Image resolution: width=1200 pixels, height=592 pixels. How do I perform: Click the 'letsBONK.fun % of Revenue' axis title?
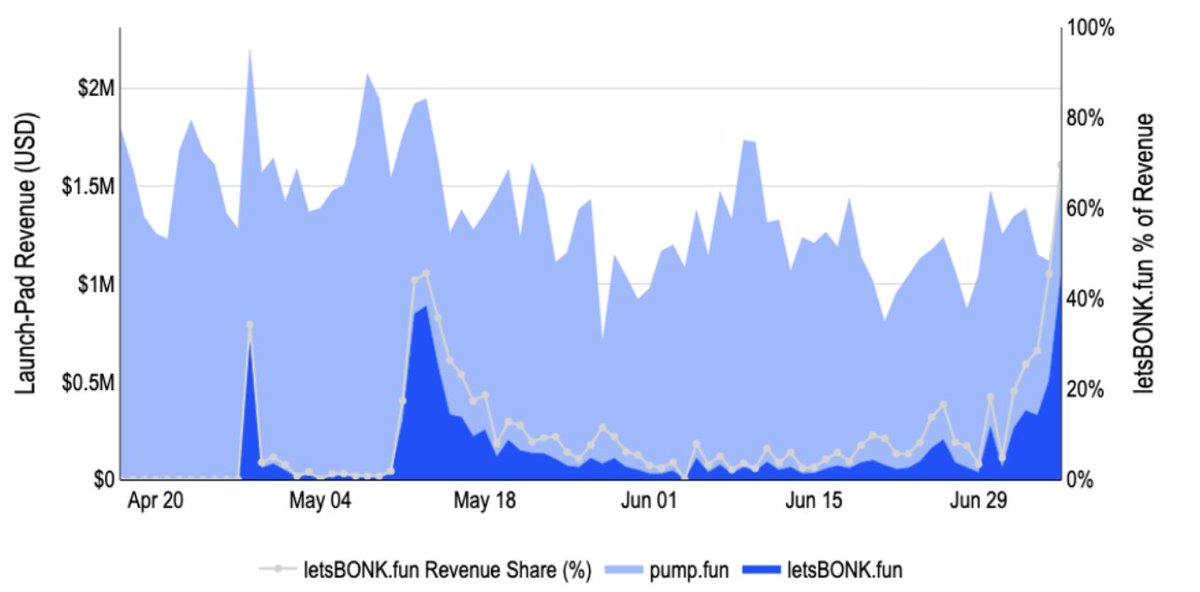click(1143, 251)
